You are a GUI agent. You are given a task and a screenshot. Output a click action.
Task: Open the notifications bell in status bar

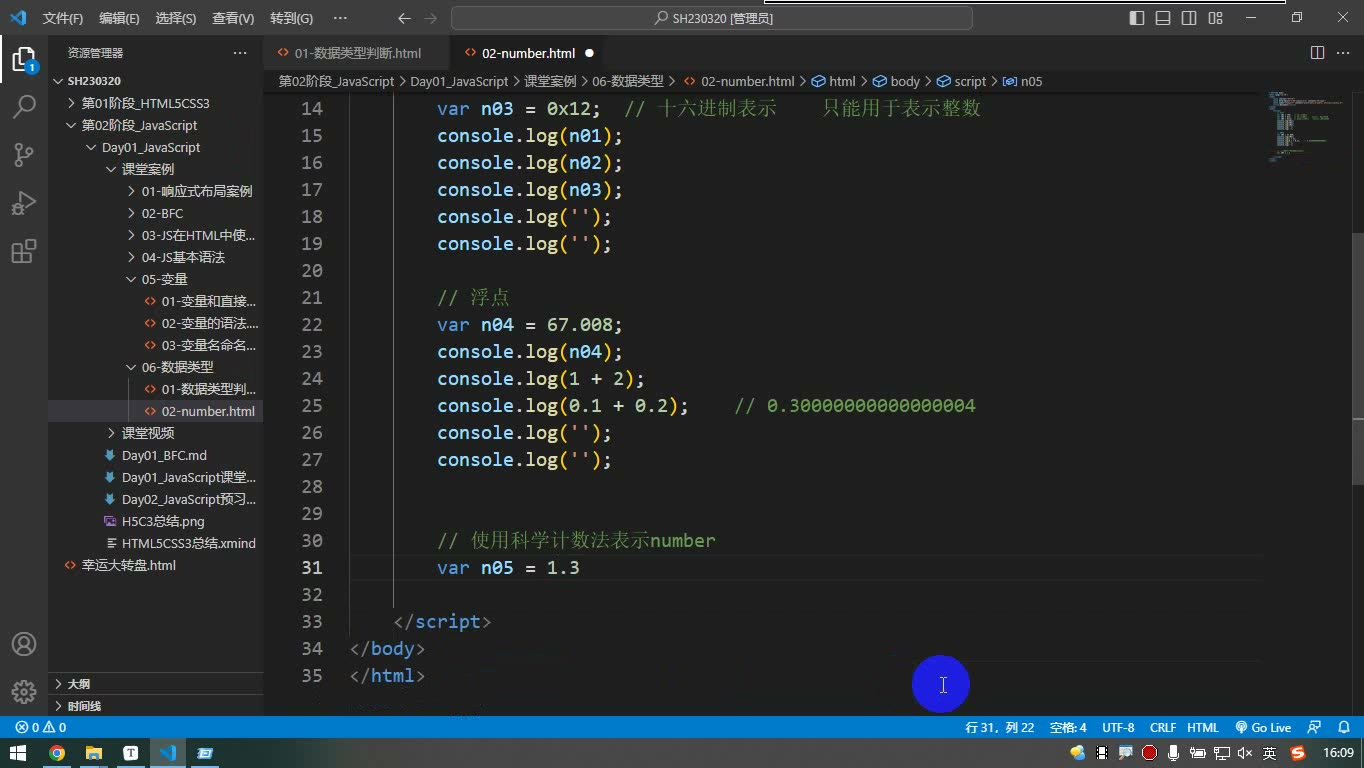(x=1345, y=728)
